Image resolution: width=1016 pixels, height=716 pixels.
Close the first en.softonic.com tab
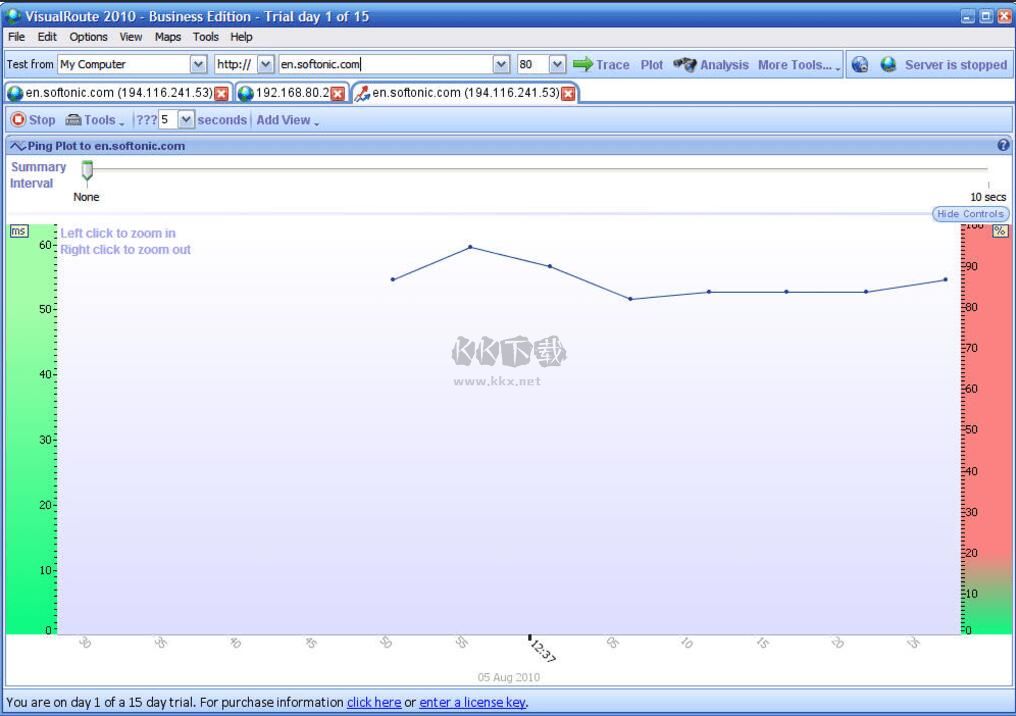tap(221, 93)
